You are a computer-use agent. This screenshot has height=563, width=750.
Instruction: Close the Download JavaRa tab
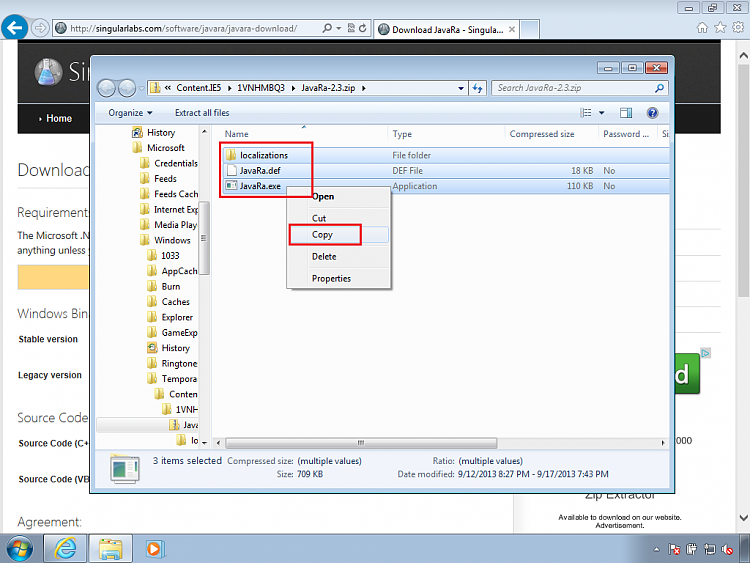(x=512, y=30)
